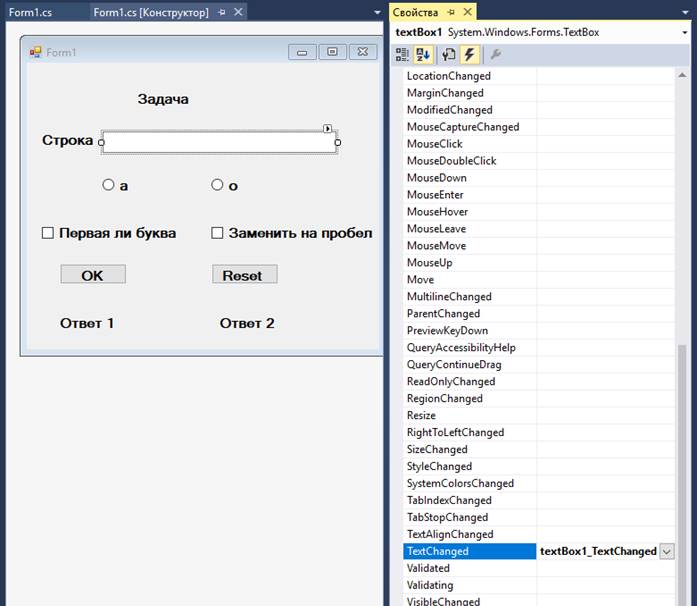697x606 pixels.
Task: Show the Properties list via the properties icon
Action: [x=449, y=55]
